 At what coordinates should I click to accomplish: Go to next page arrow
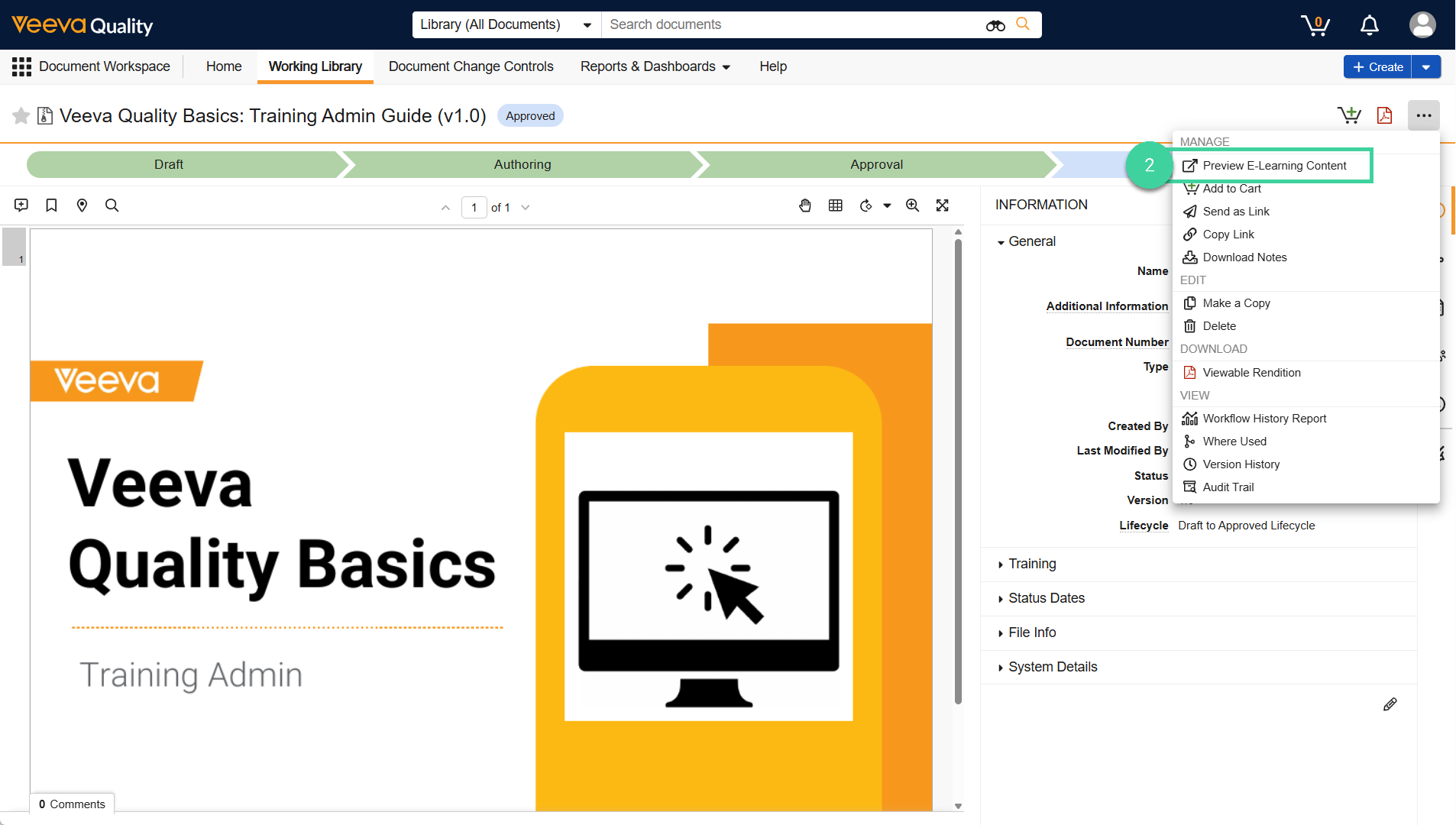(526, 208)
